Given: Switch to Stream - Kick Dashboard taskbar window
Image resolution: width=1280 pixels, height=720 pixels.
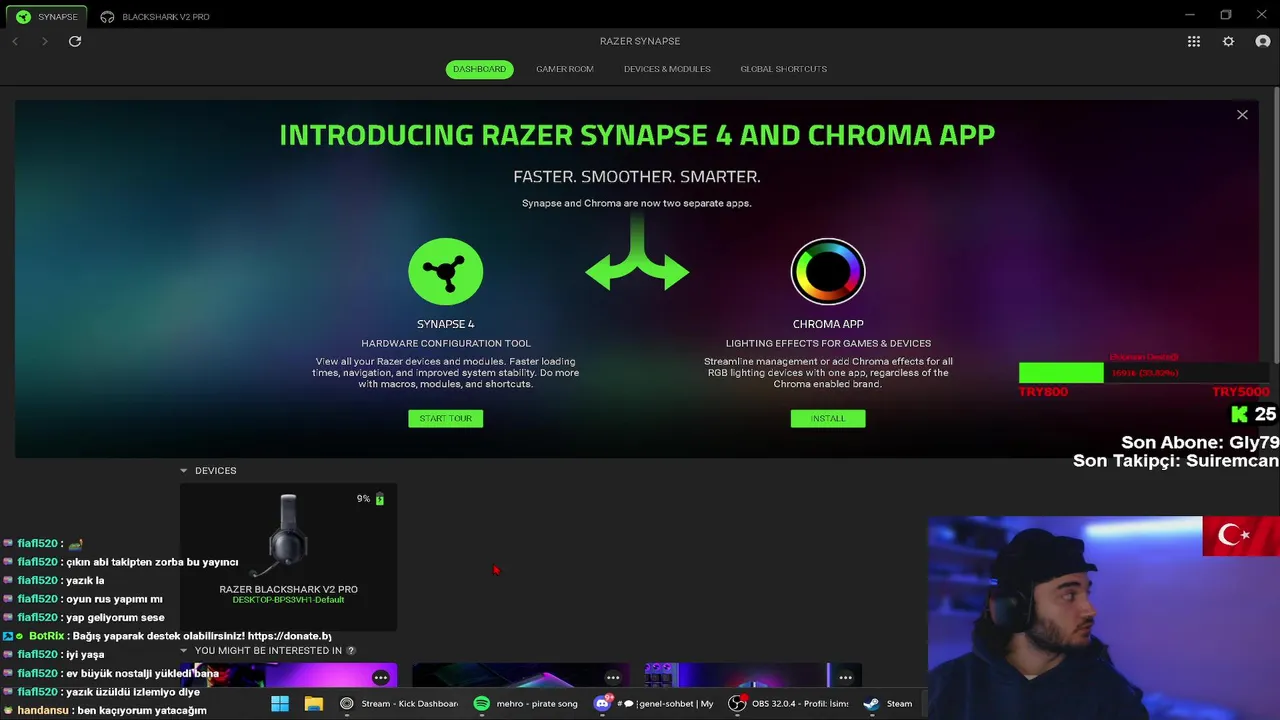Looking at the screenshot, I should coord(399,703).
